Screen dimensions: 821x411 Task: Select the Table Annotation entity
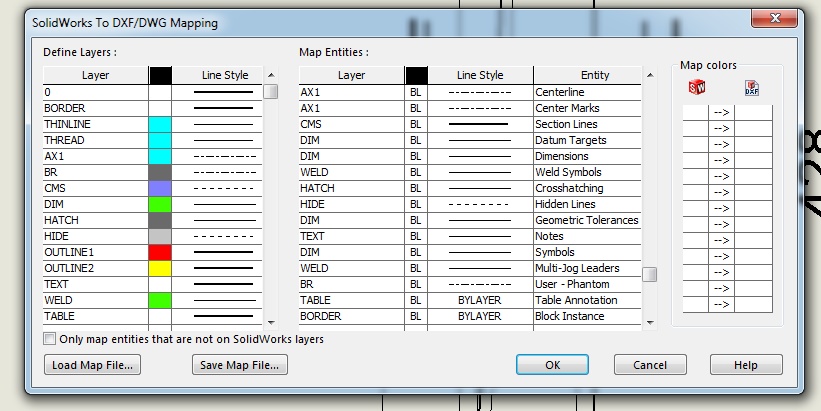tap(587, 300)
